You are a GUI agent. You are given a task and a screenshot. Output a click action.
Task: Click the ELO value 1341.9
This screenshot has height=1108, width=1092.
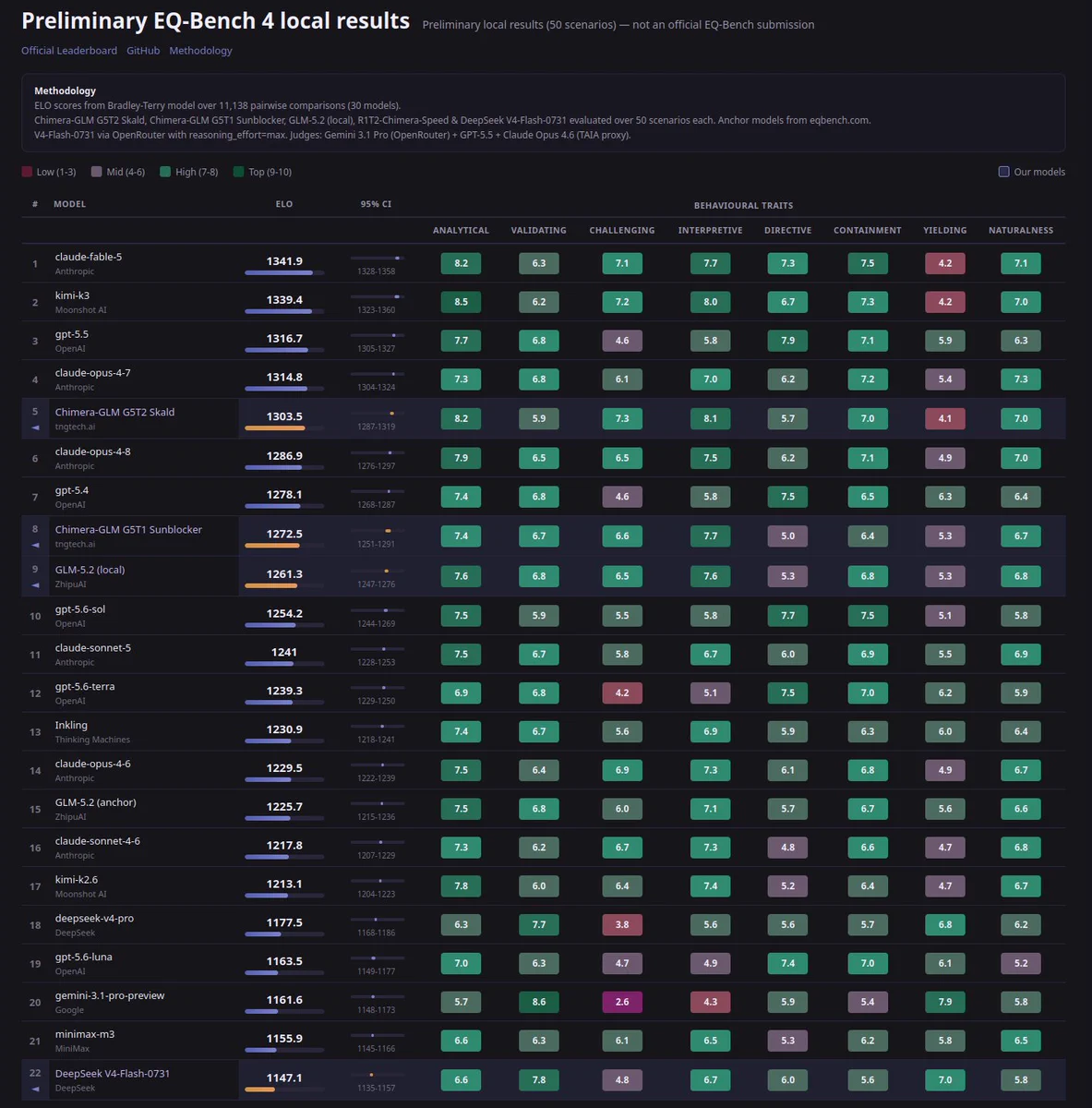pyautogui.click(x=284, y=261)
